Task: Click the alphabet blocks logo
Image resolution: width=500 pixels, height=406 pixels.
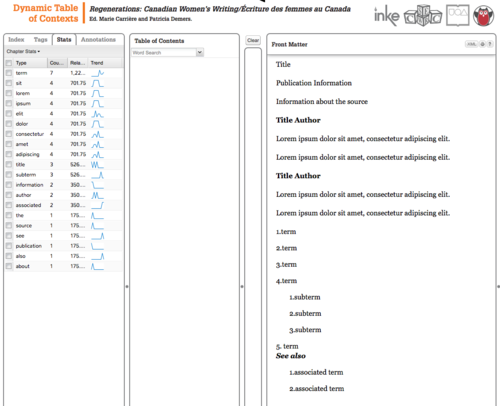Action: point(423,15)
